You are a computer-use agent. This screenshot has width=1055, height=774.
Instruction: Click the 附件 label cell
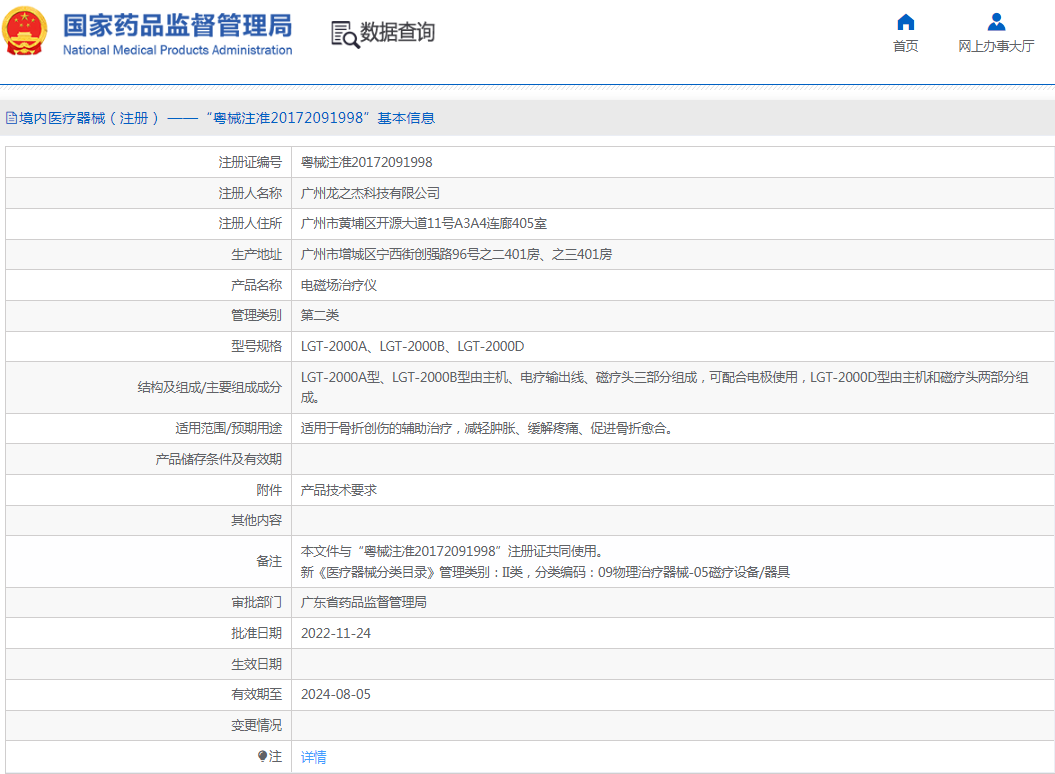click(149, 490)
